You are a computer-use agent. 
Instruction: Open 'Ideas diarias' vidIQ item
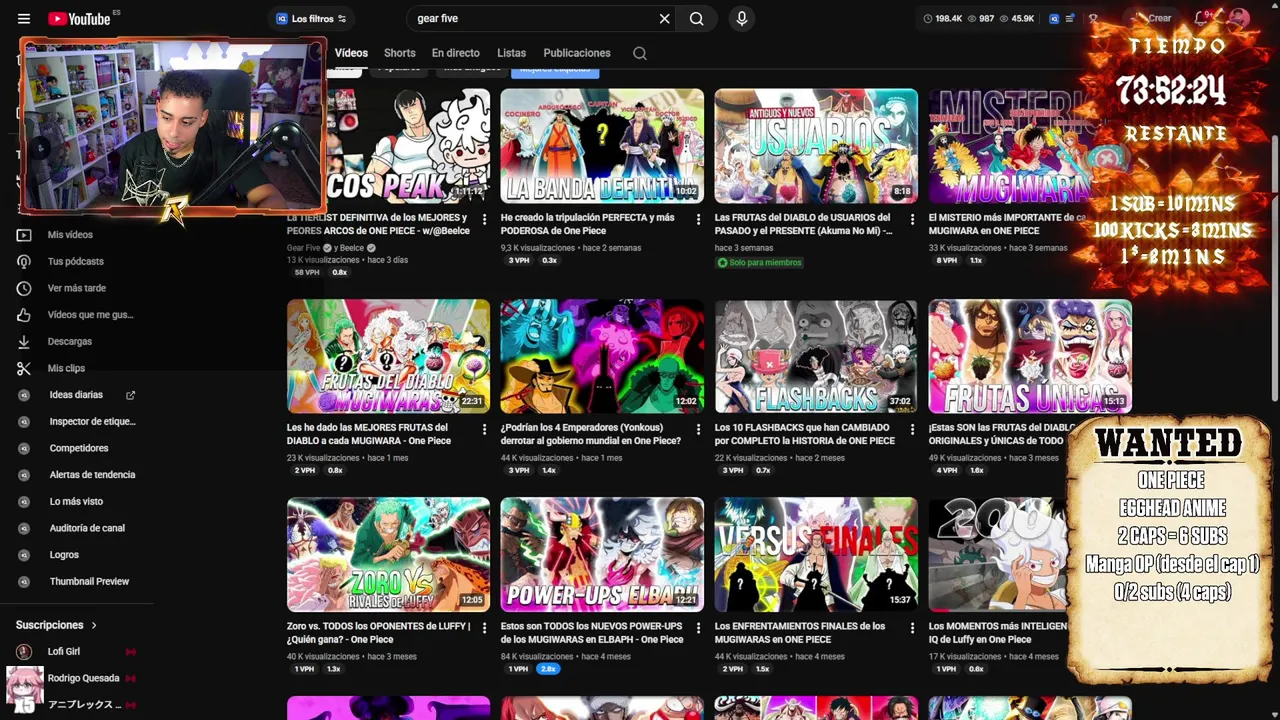(77, 395)
